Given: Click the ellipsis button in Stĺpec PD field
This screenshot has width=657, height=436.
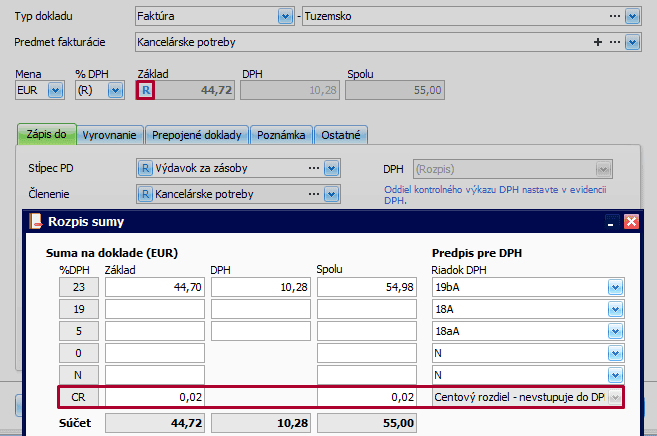Looking at the screenshot, I should pyautogui.click(x=314, y=168).
